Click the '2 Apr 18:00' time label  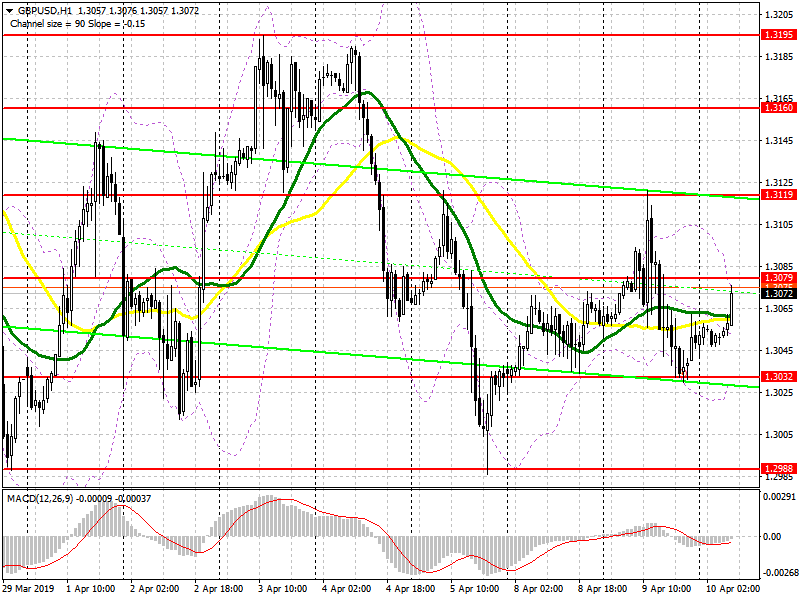point(219,589)
